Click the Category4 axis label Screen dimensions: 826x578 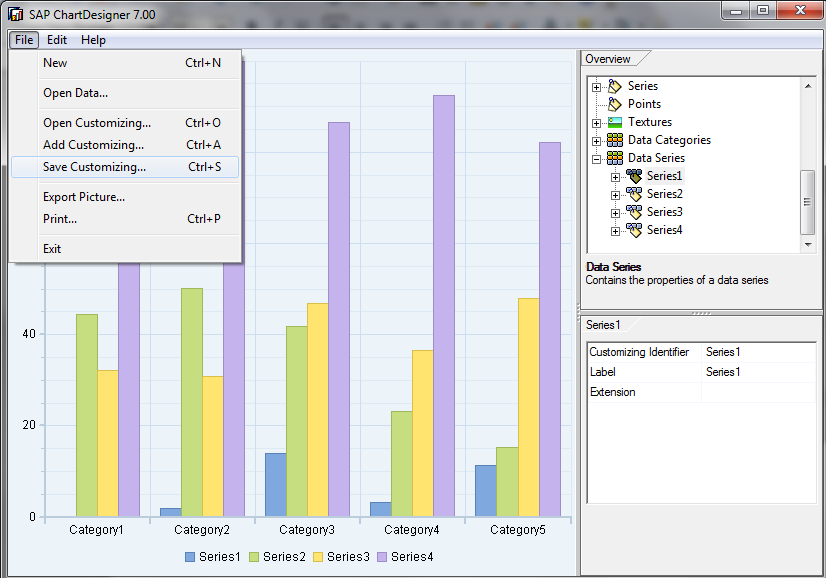point(412,530)
